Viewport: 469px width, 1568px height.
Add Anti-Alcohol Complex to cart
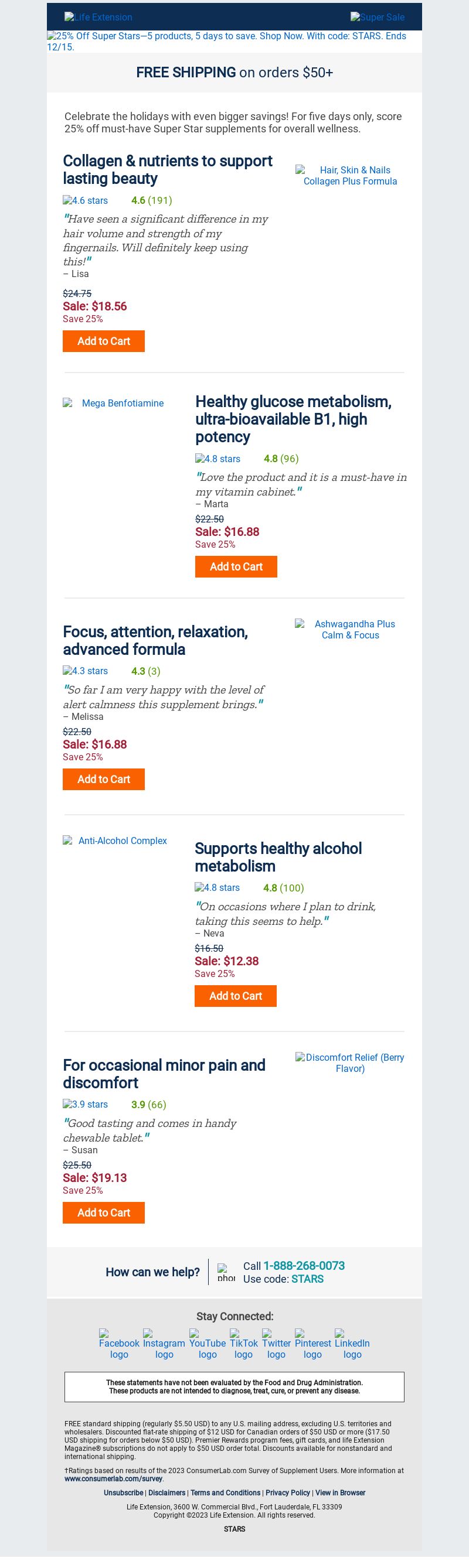click(x=235, y=996)
